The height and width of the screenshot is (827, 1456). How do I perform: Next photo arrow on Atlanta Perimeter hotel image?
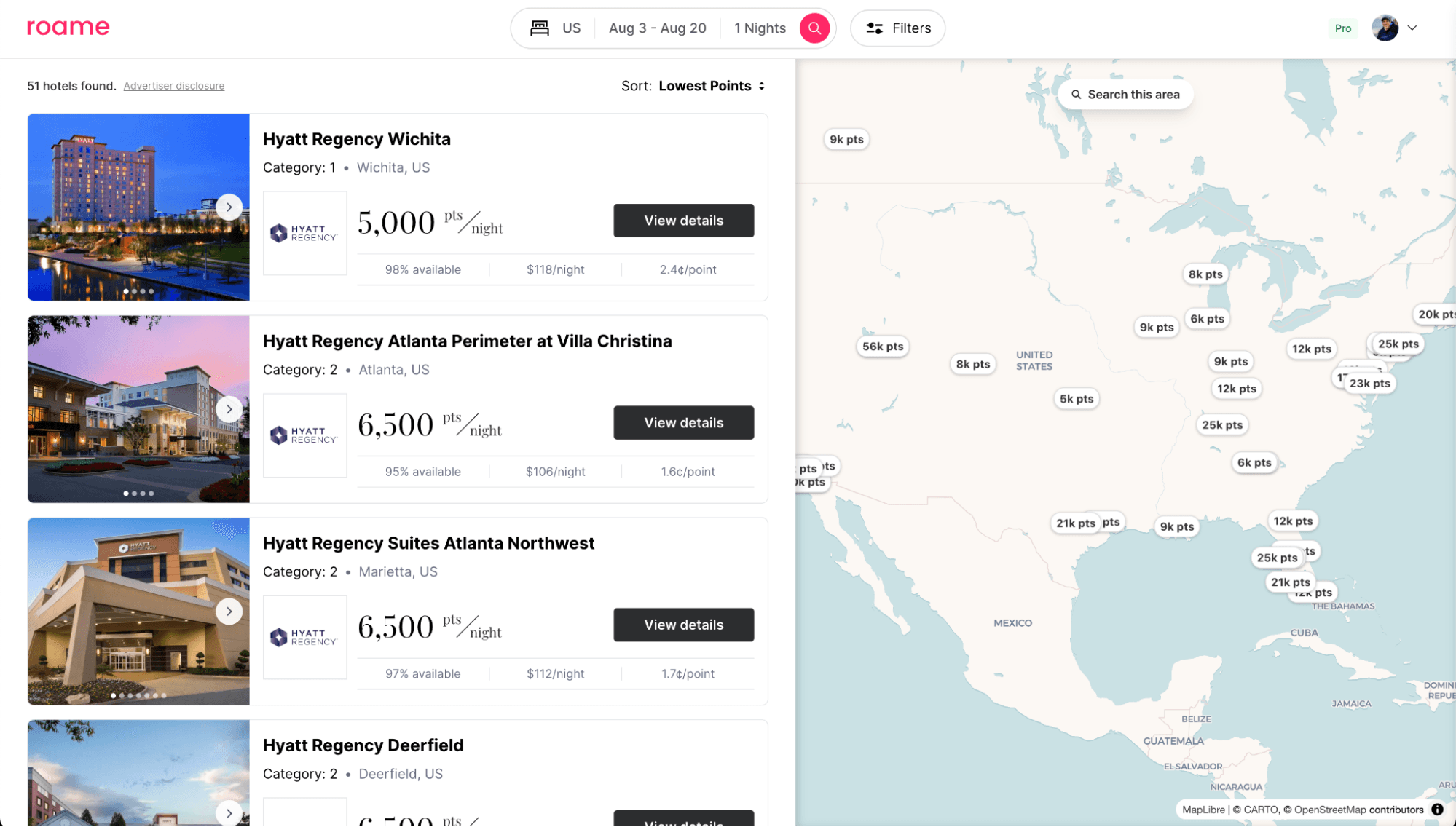click(229, 409)
